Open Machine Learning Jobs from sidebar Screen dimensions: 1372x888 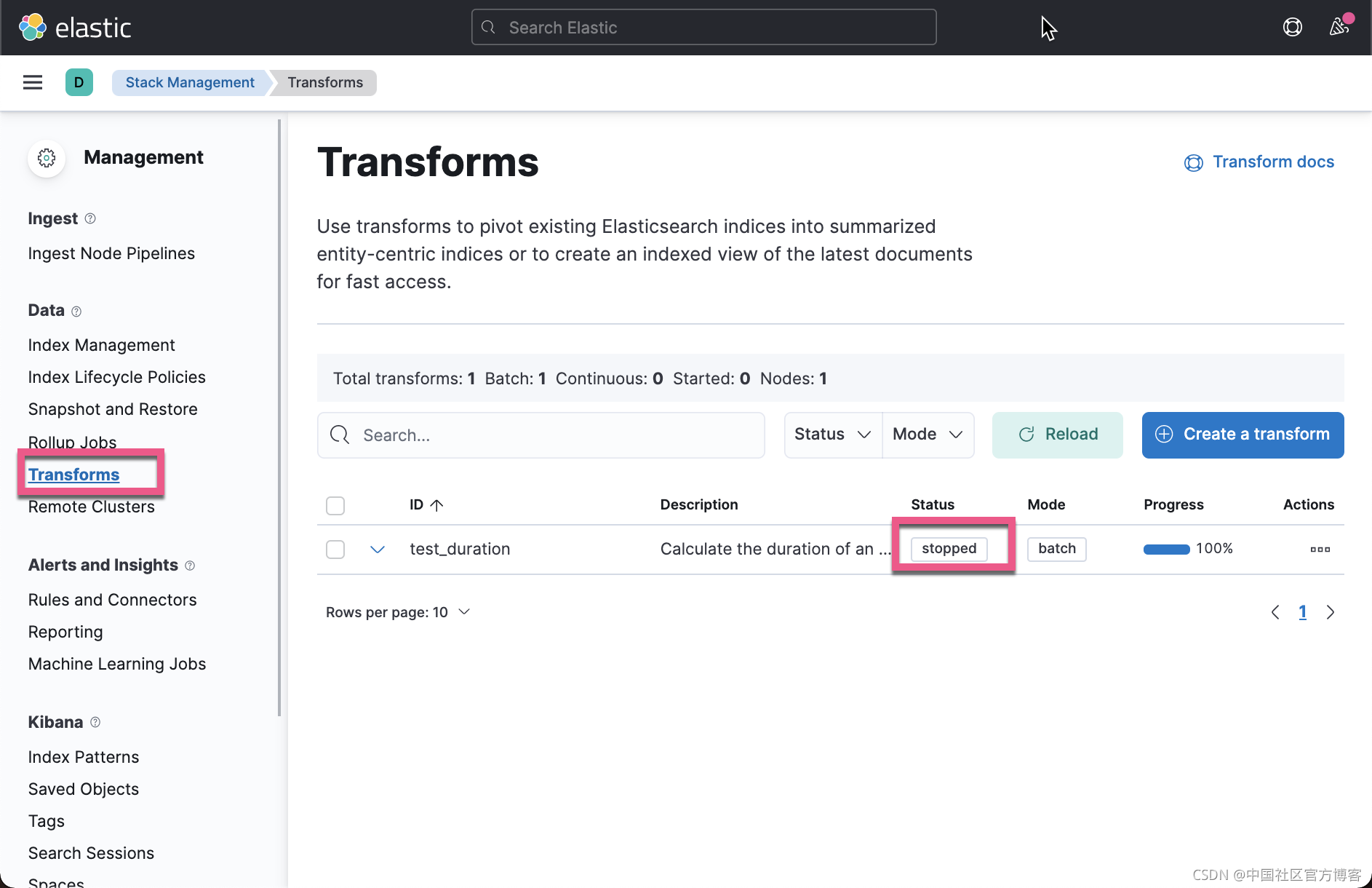(x=116, y=663)
